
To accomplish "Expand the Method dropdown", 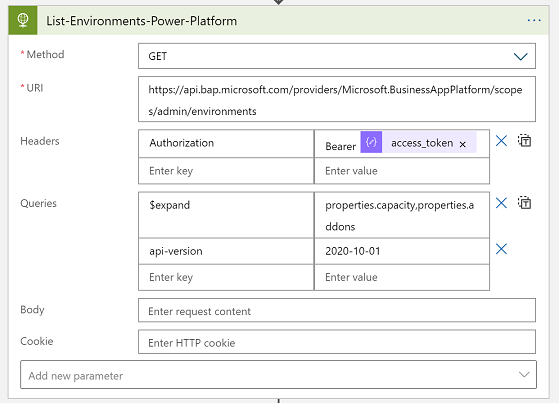I will click(x=337, y=56).
